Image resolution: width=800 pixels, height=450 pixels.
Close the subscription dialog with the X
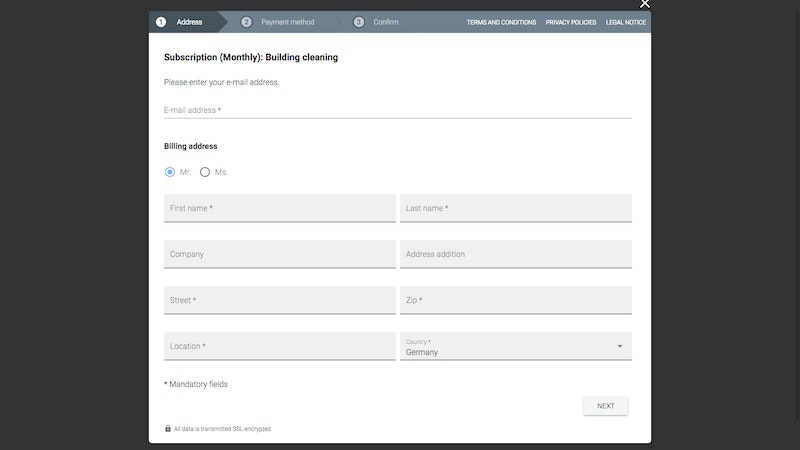(x=644, y=4)
